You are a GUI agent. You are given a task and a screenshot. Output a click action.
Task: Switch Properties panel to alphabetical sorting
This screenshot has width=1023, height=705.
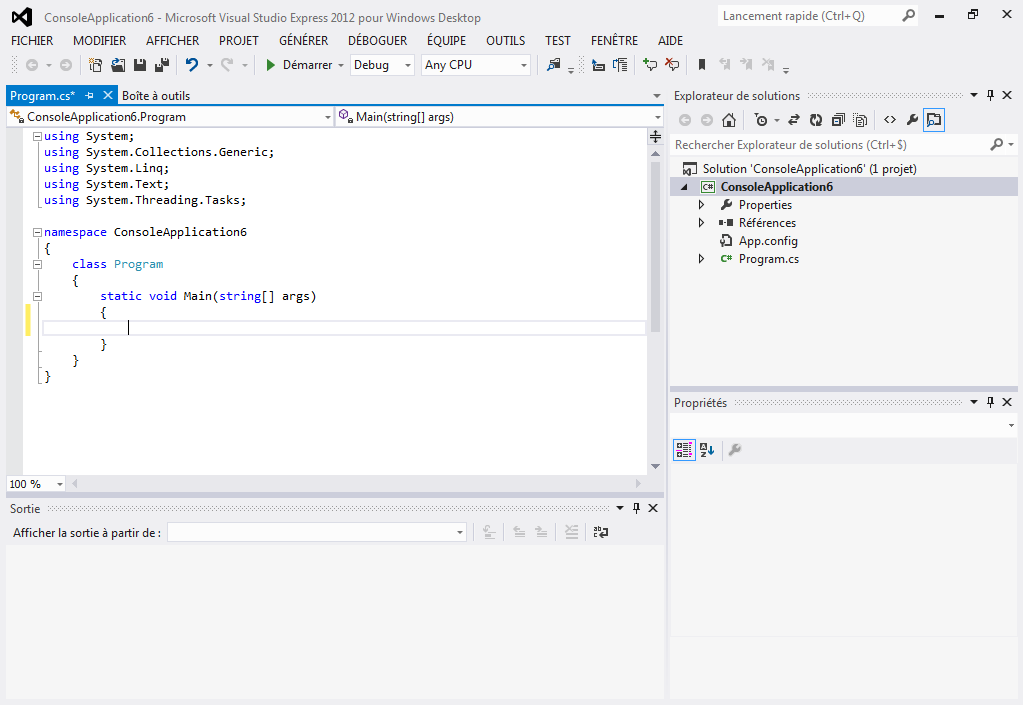(x=707, y=449)
